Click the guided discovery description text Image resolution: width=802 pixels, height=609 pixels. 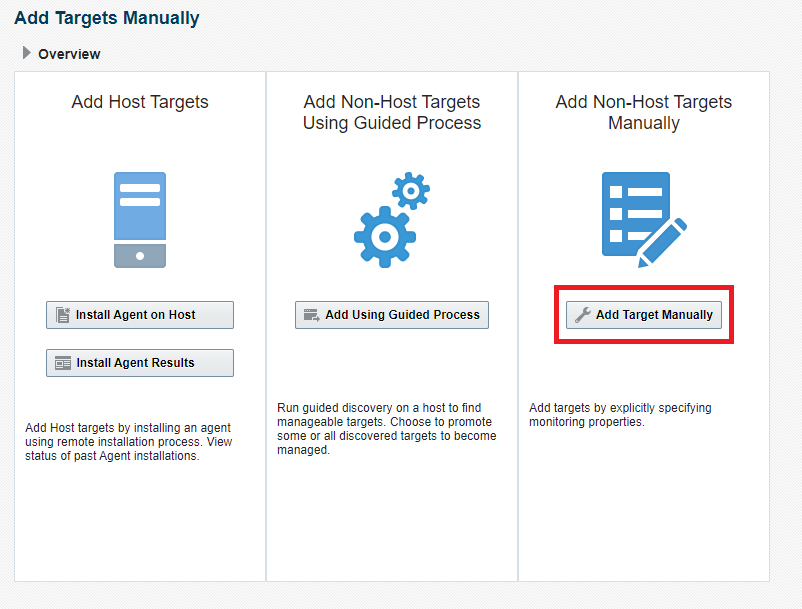point(386,429)
